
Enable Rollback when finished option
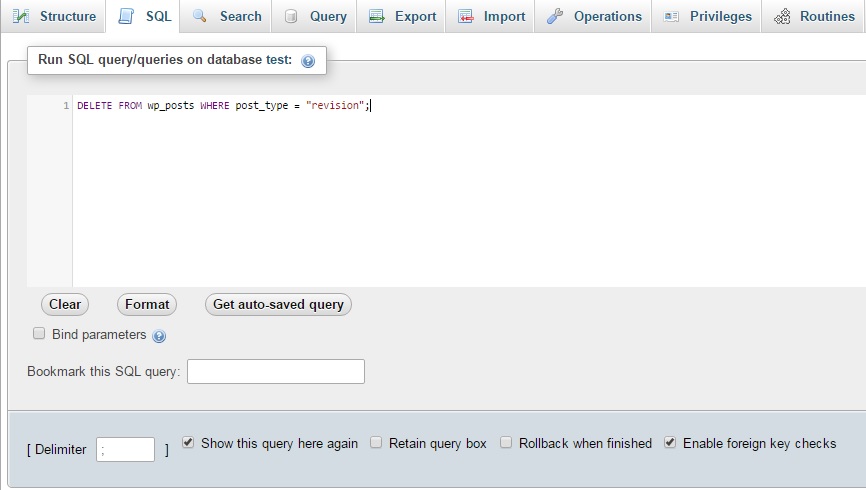coord(506,442)
